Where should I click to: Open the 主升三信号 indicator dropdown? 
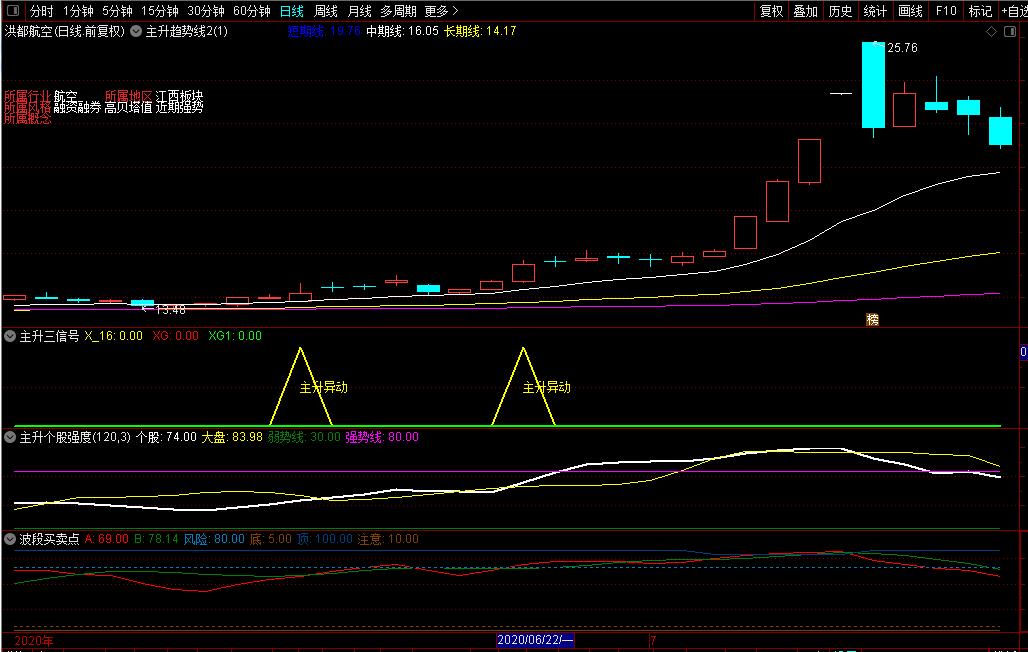[10, 336]
